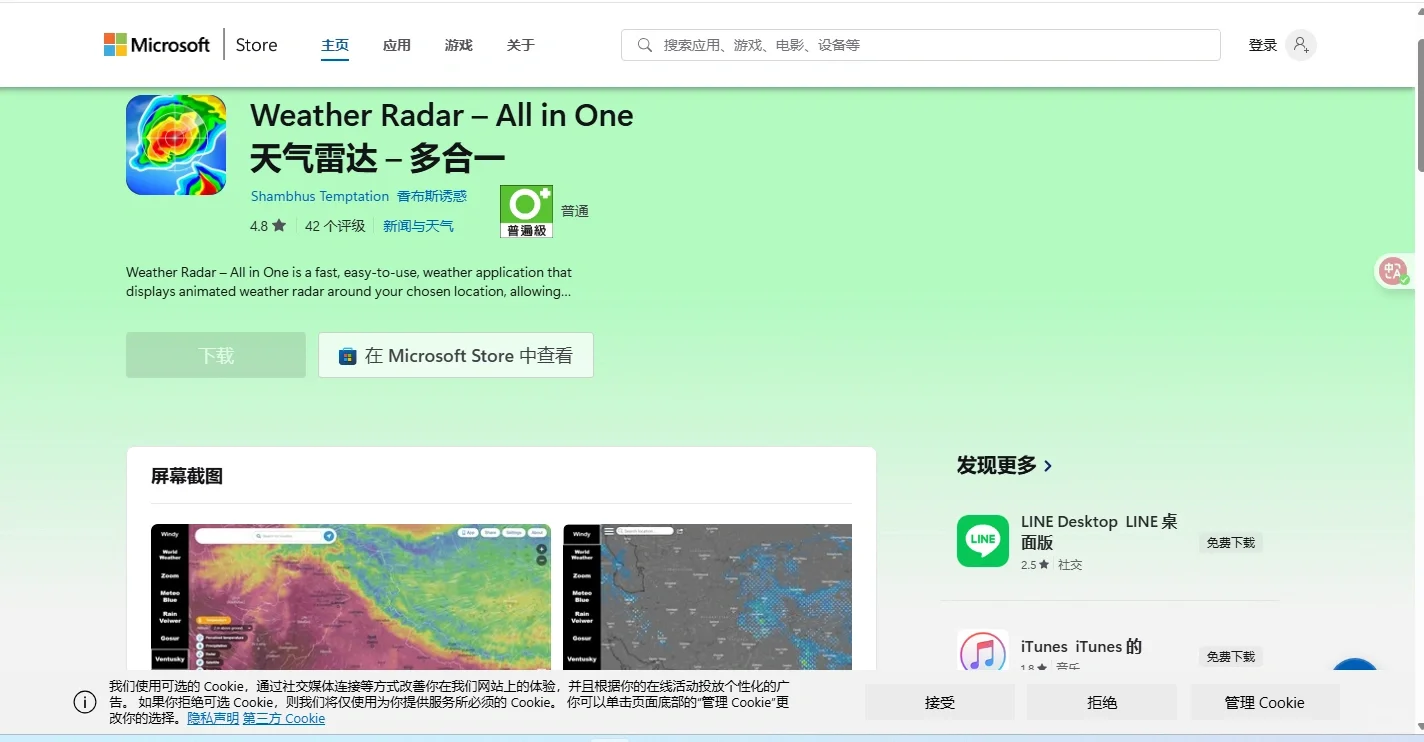Open the Weather Radar app icon thumbnail

[x=175, y=144]
